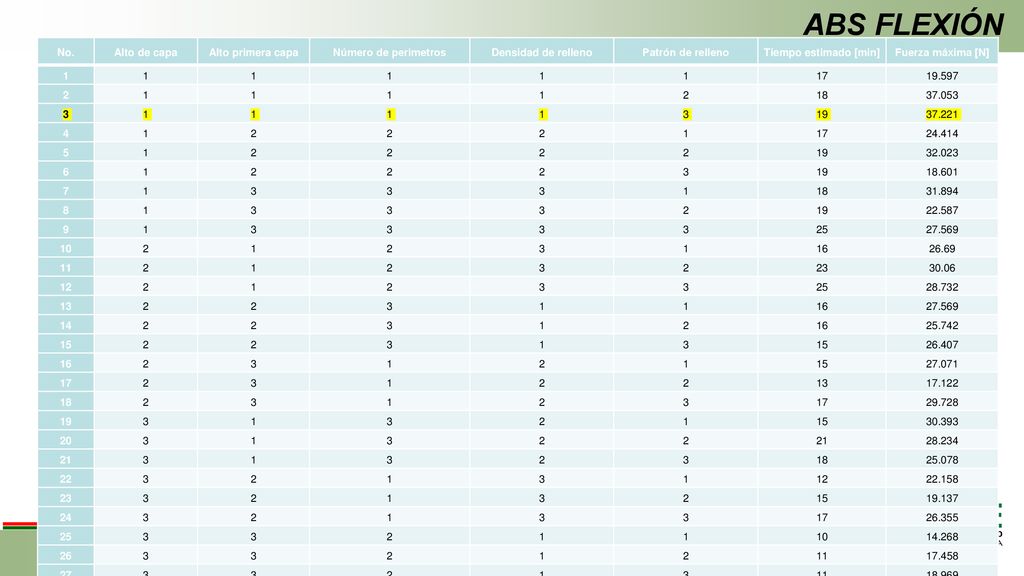
Task: Click the force value 17.122
Action: 942,383
